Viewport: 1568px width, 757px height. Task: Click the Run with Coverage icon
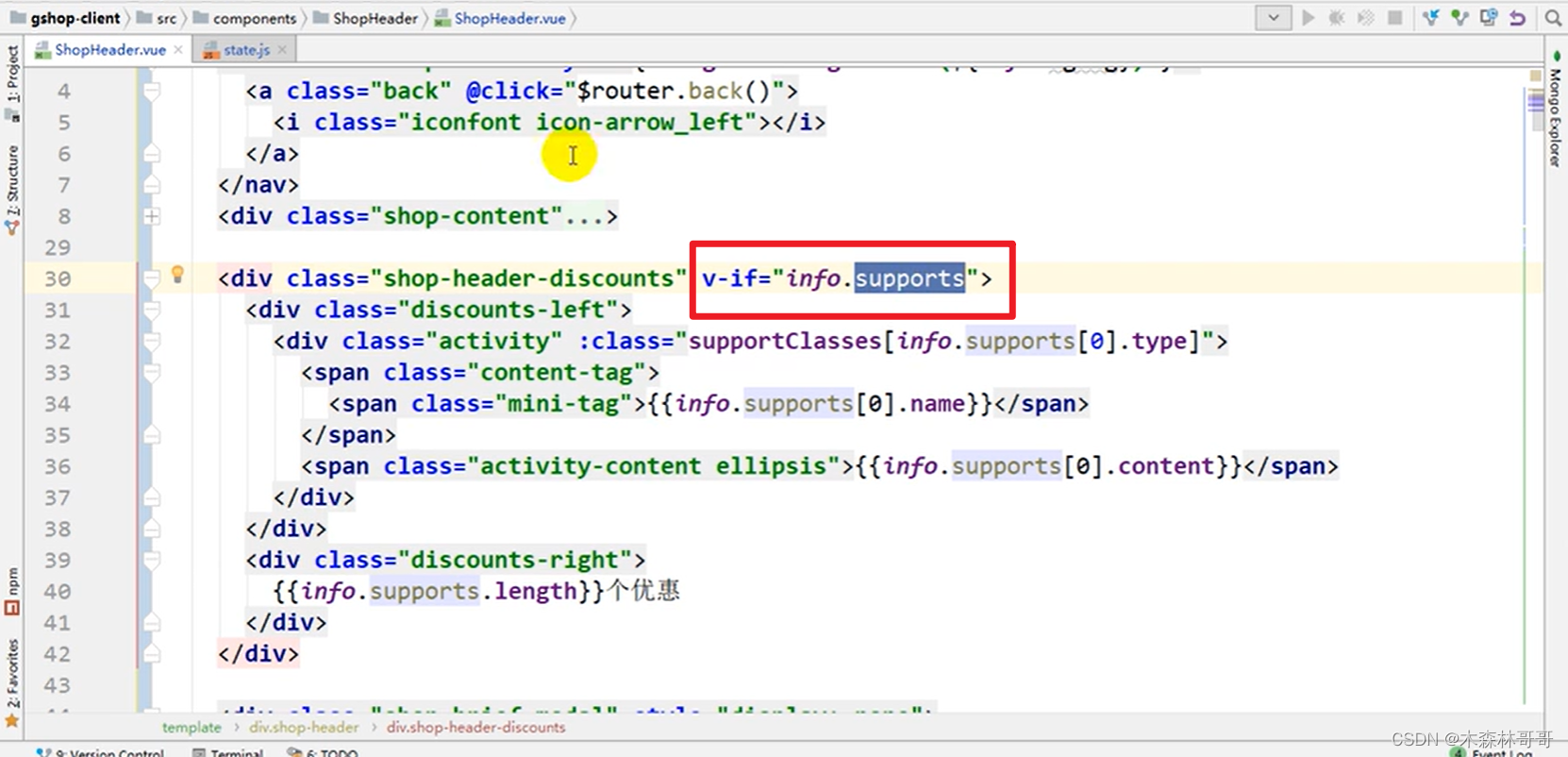click(1365, 18)
